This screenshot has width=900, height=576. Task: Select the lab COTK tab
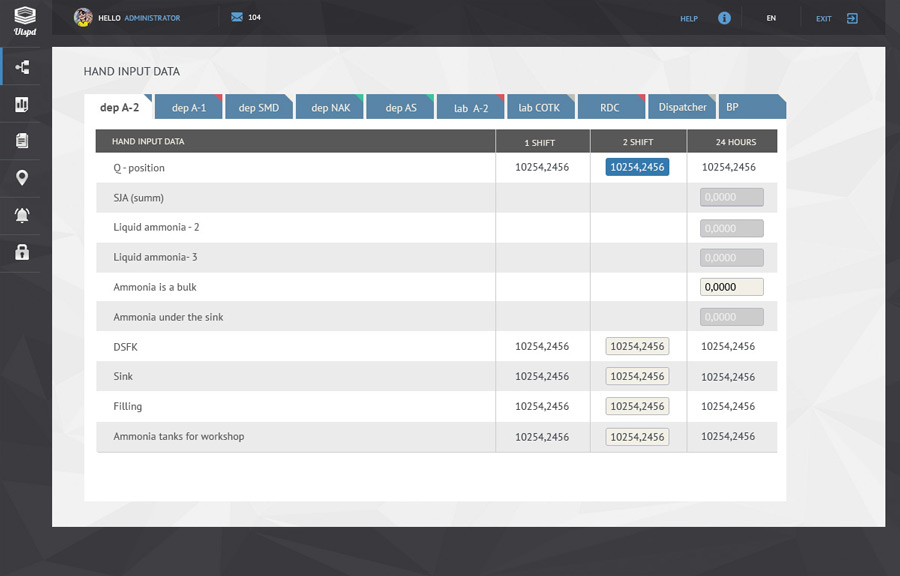coord(540,106)
